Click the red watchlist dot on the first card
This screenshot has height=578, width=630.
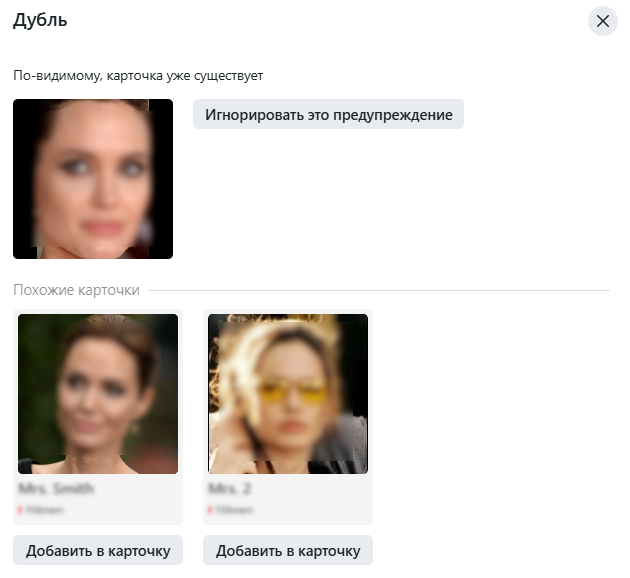tap(20, 510)
